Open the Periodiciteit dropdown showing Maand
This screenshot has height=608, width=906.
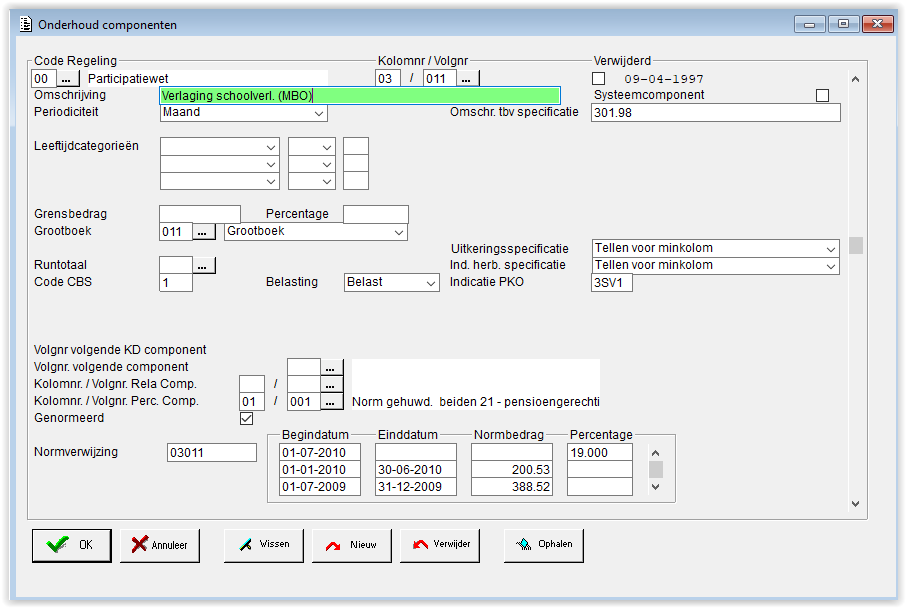[244, 113]
